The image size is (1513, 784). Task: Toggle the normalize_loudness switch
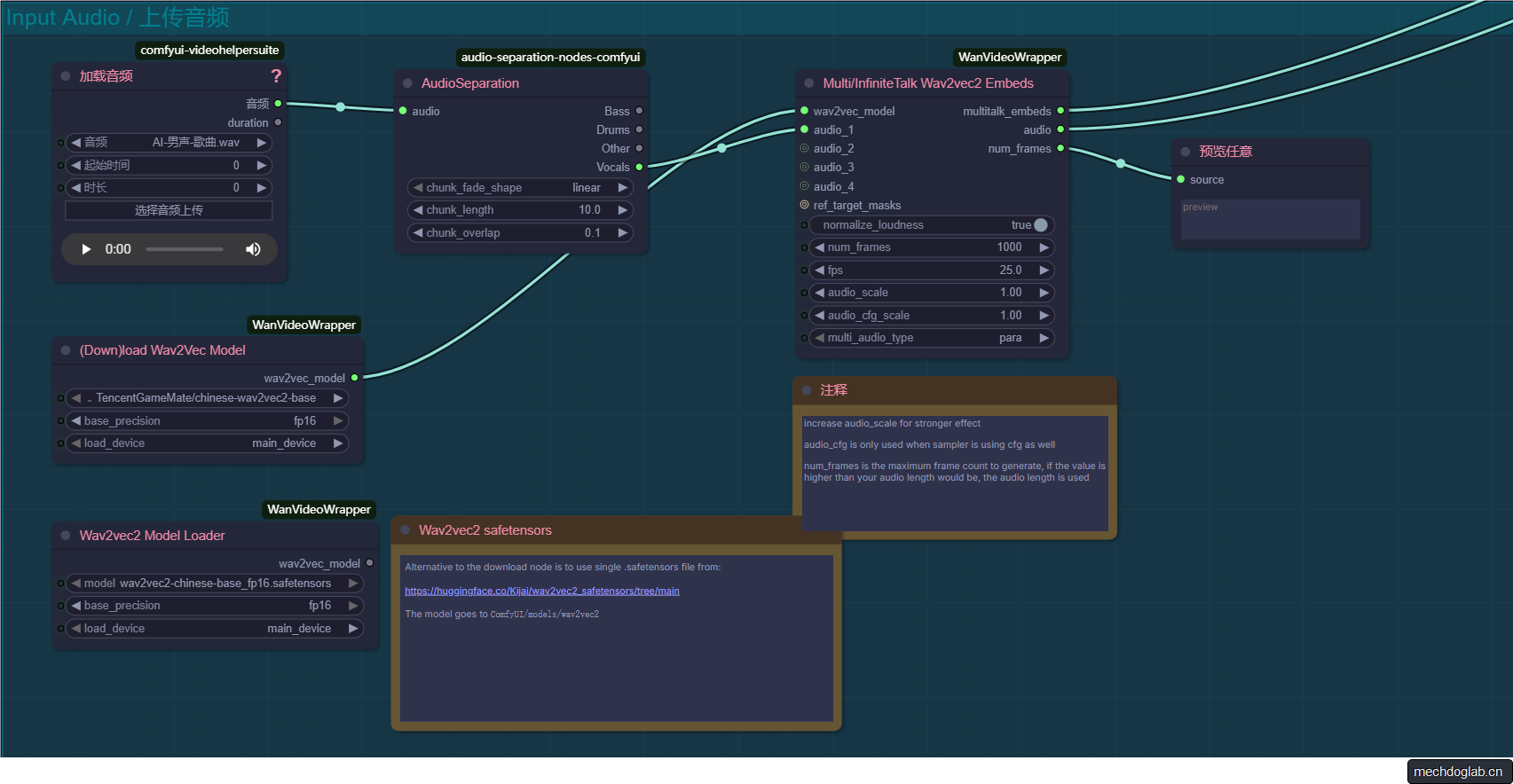1040,225
